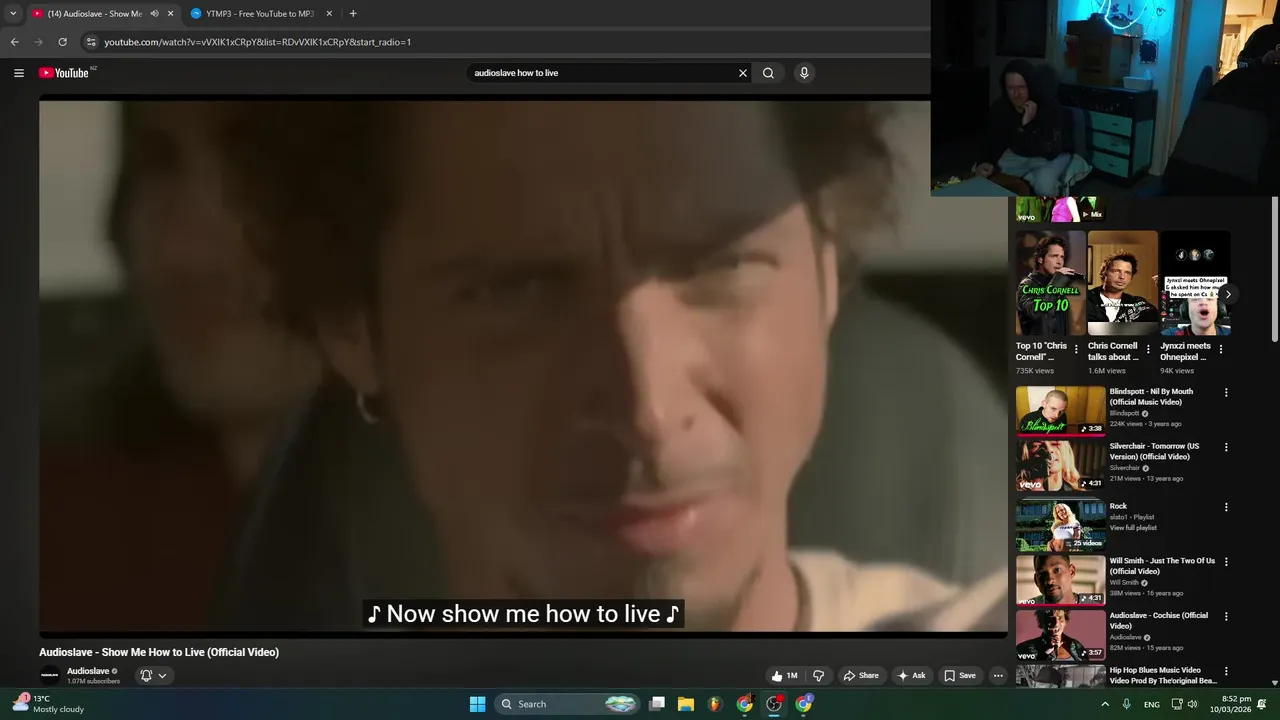The height and width of the screenshot is (720, 1280).
Task: Open the YouTube hamburger guide menu
Action: tap(18, 73)
